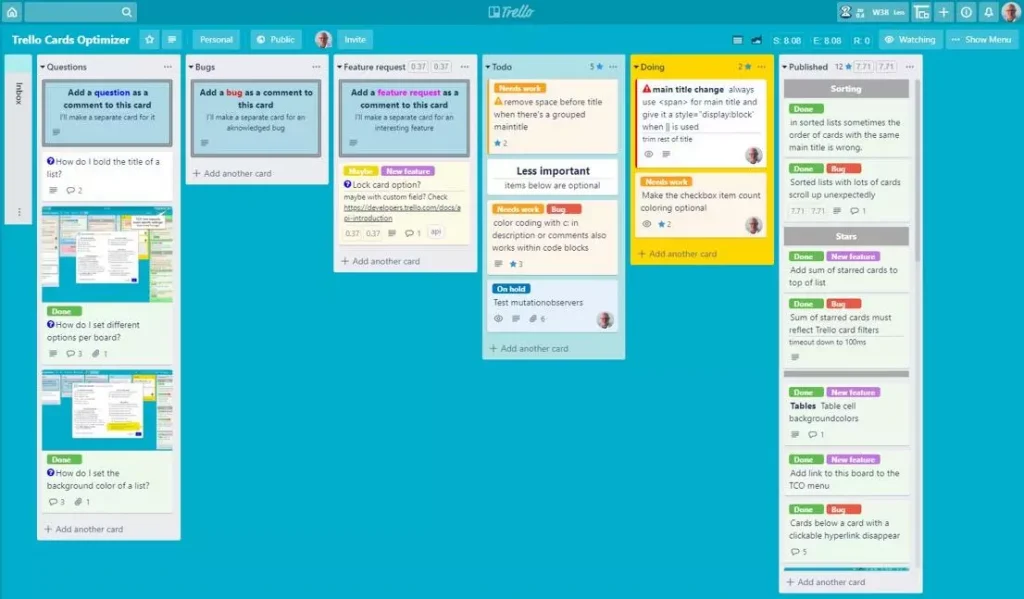The height and width of the screenshot is (599, 1024).
Task: Click the information icon in top bar
Action: point(966,12)
